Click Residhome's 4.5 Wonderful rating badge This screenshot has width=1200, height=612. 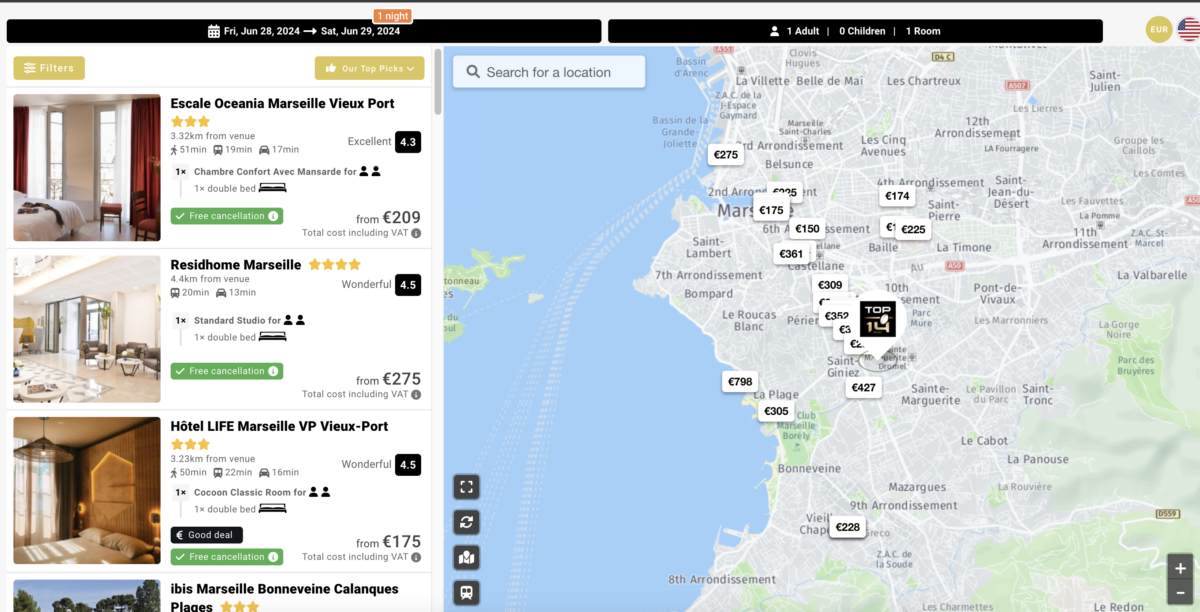coord(408,285)
